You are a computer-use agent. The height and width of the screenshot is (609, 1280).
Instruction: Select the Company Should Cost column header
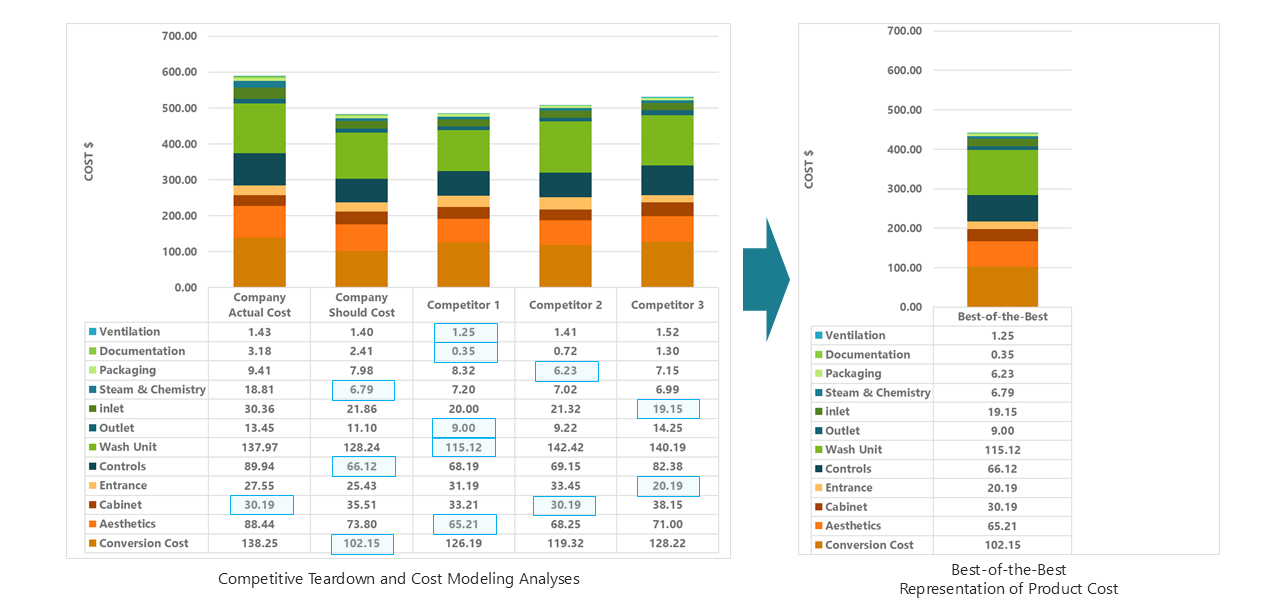coord(362,305)
